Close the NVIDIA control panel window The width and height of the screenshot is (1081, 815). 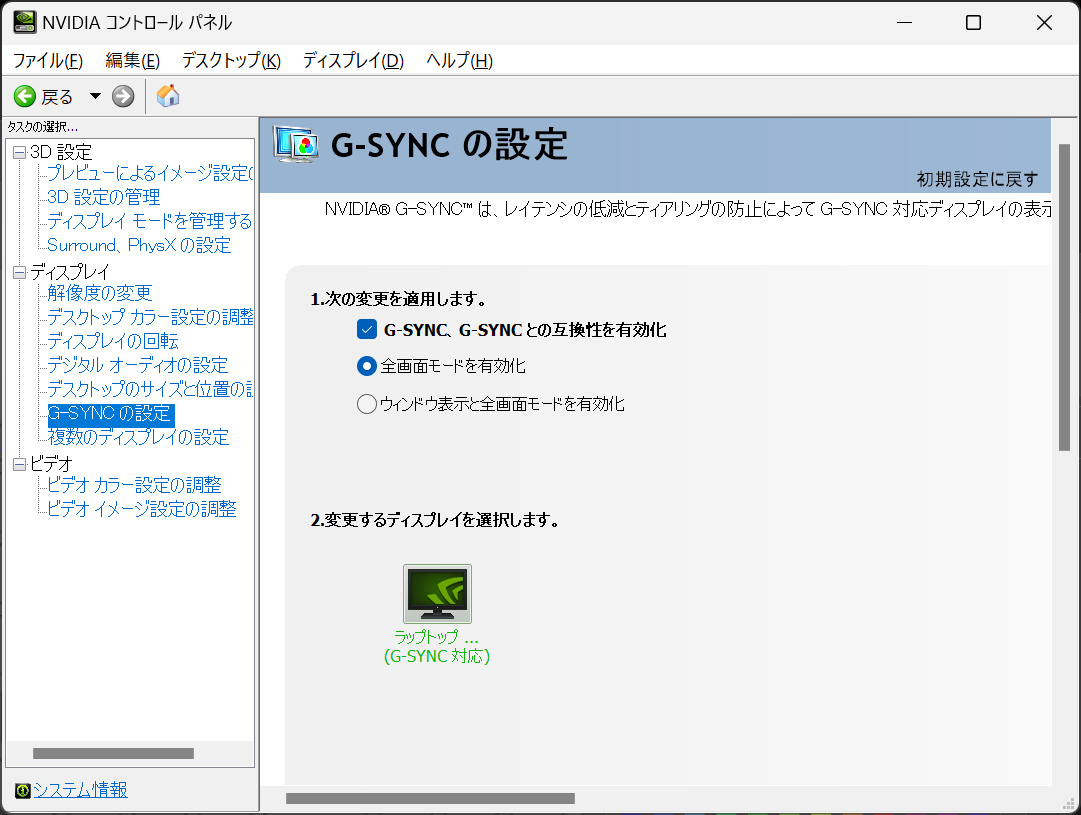coord(1044,23)
